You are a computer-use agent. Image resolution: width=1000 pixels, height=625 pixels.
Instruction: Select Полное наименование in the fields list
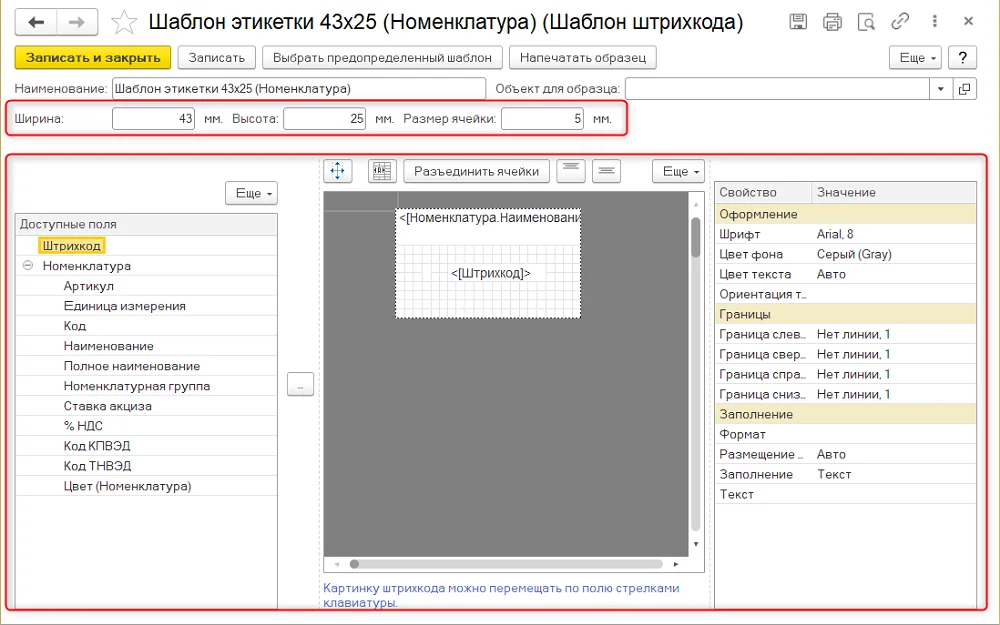[x=132, y=365]
